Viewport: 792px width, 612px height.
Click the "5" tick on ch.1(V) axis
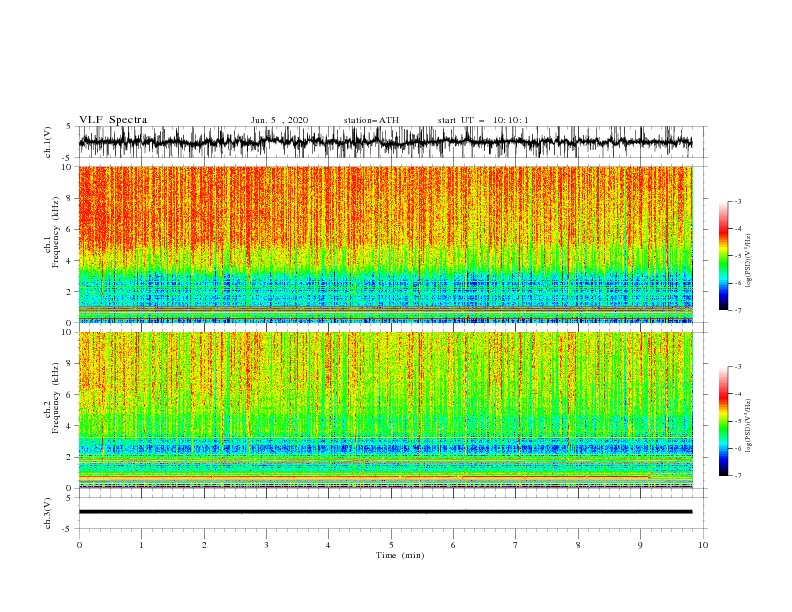click(x=70, y=126)
